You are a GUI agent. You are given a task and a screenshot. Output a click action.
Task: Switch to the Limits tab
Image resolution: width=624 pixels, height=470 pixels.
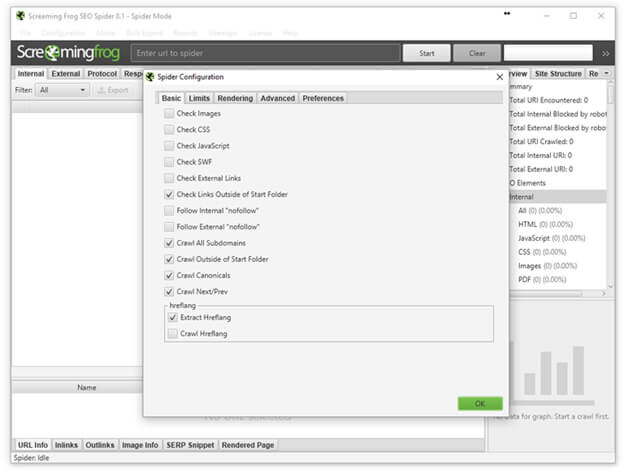[x=199, y=98]
